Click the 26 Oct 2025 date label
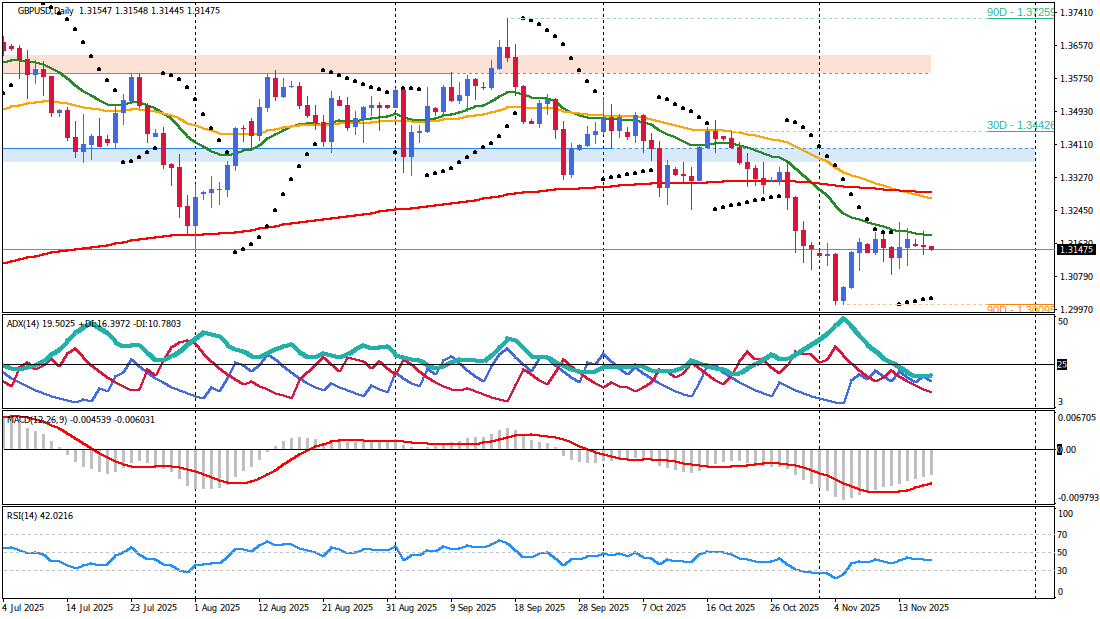The height and width of the screenshot is (619, 1100). point(794,608)
